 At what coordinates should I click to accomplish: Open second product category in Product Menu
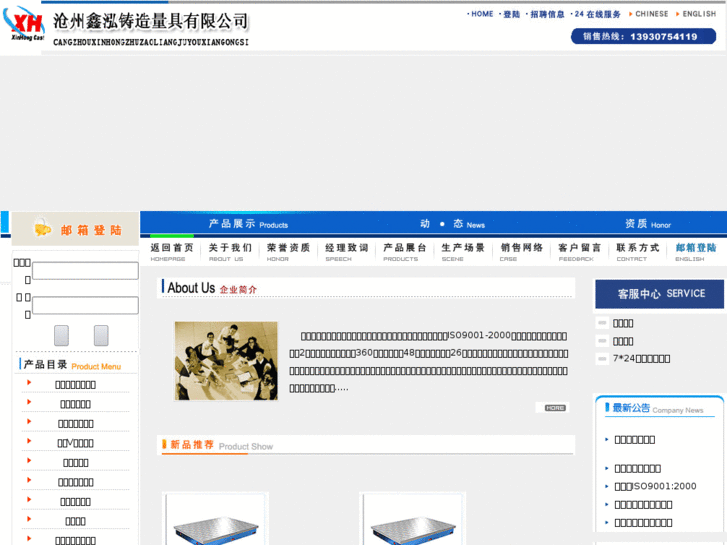(76, 404)
